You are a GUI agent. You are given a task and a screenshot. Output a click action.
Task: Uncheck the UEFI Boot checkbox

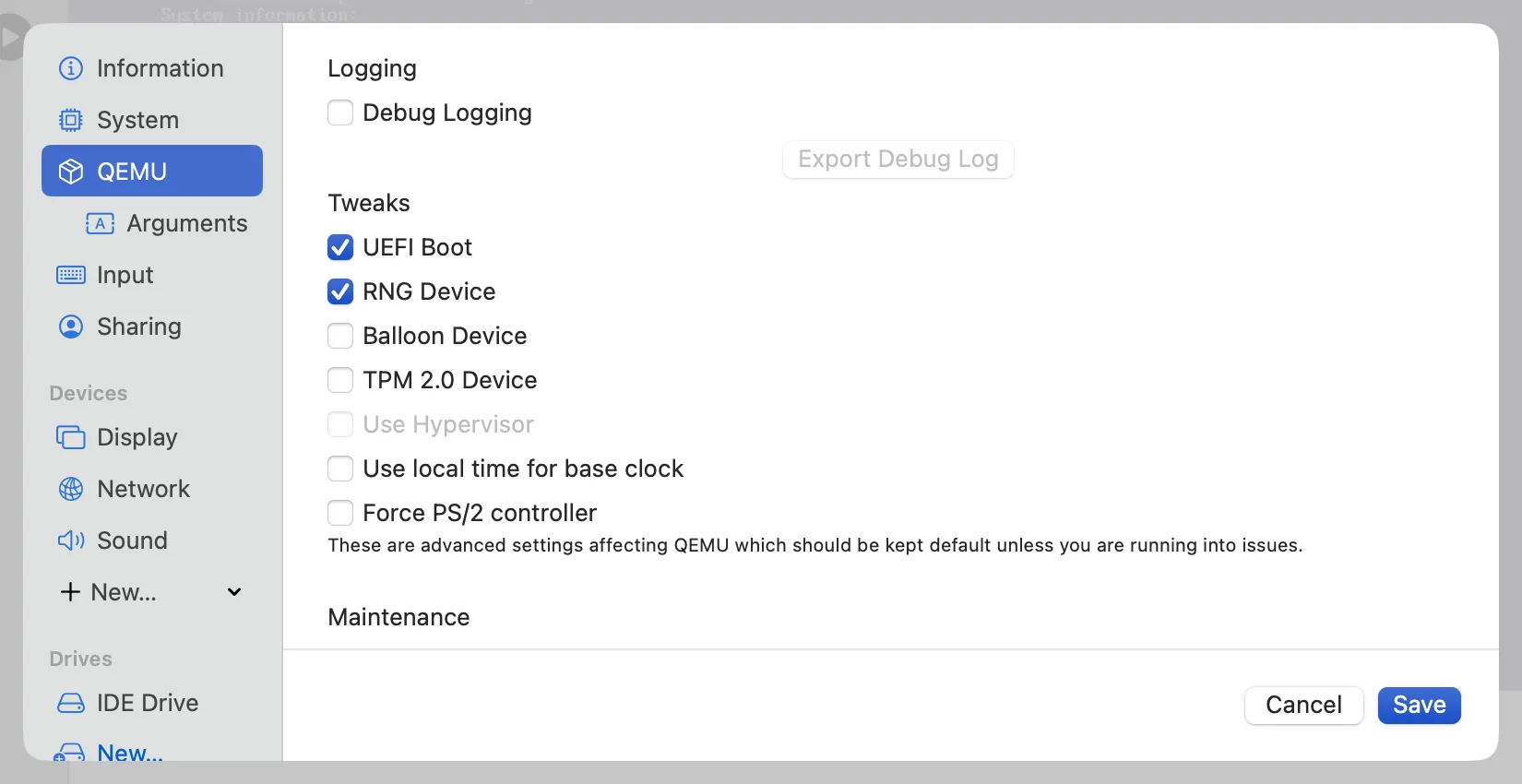click(x=340, y=247)
